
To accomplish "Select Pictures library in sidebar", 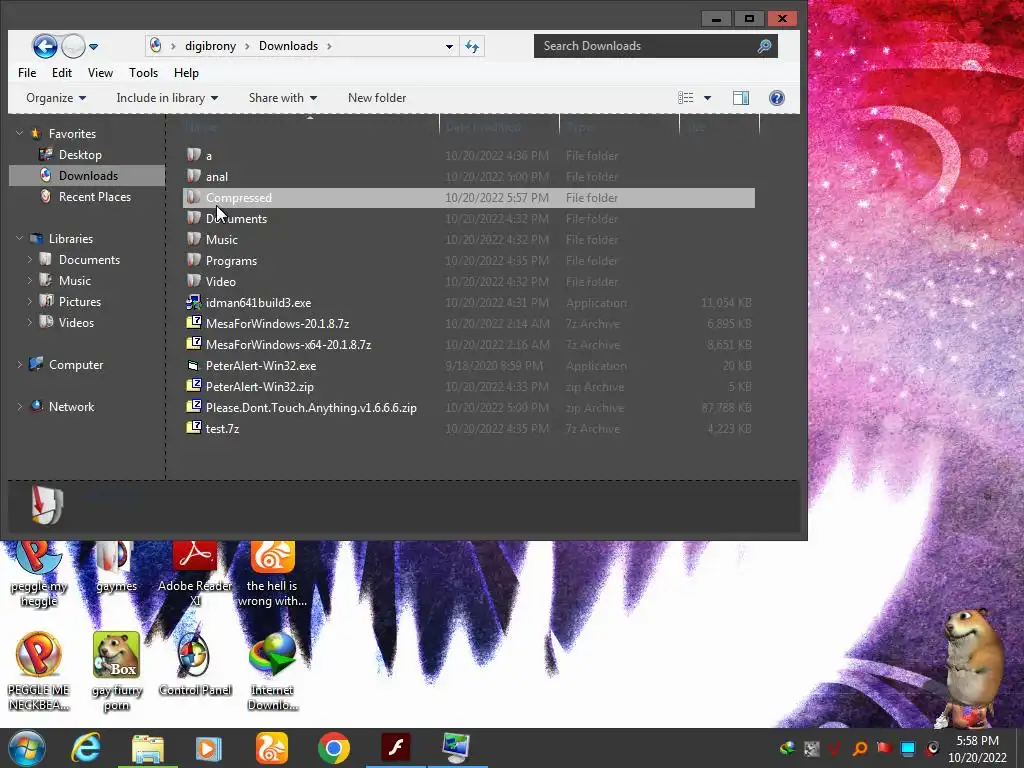I will (80, 302).
